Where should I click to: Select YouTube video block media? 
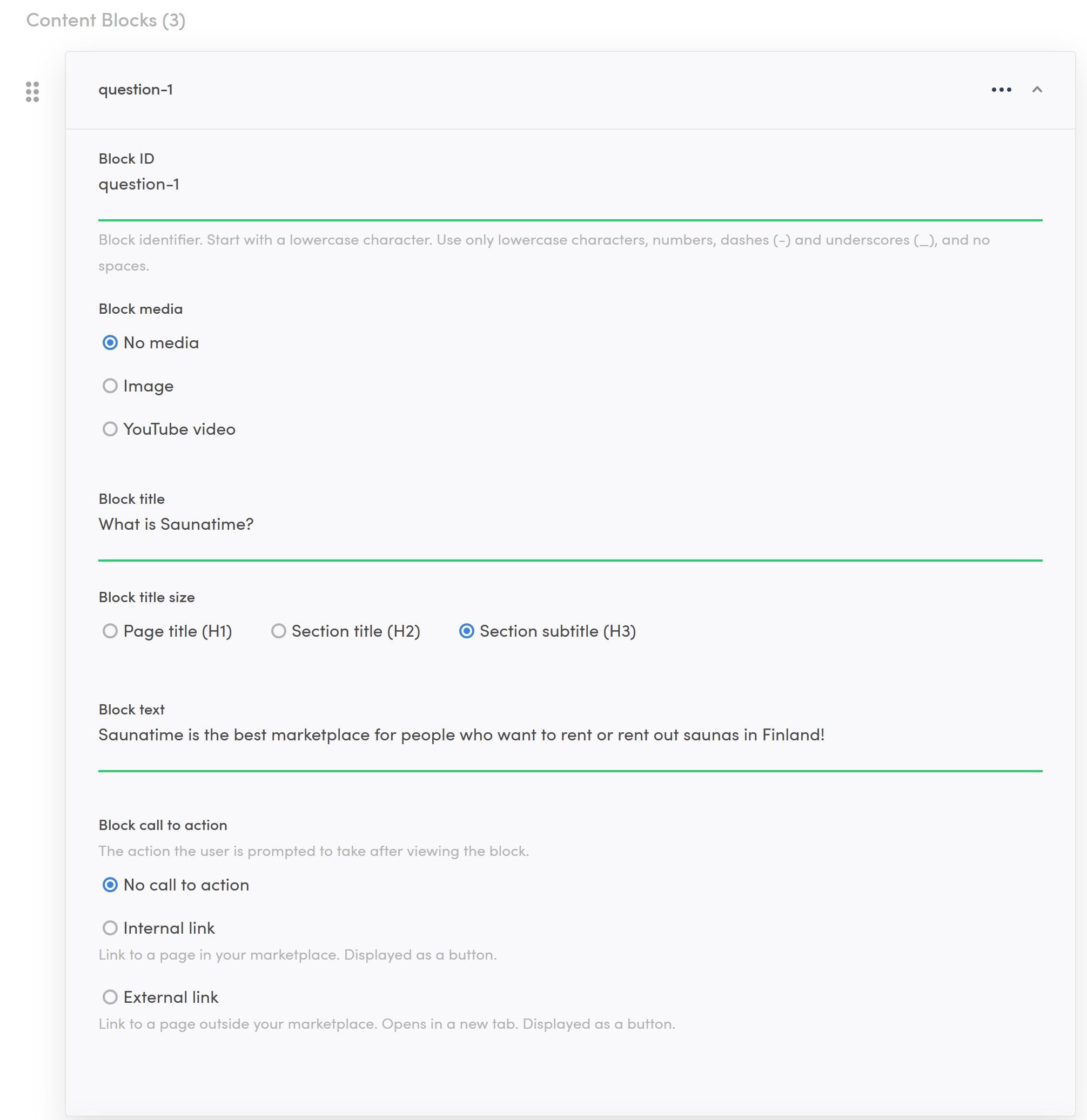click(110, 429)
